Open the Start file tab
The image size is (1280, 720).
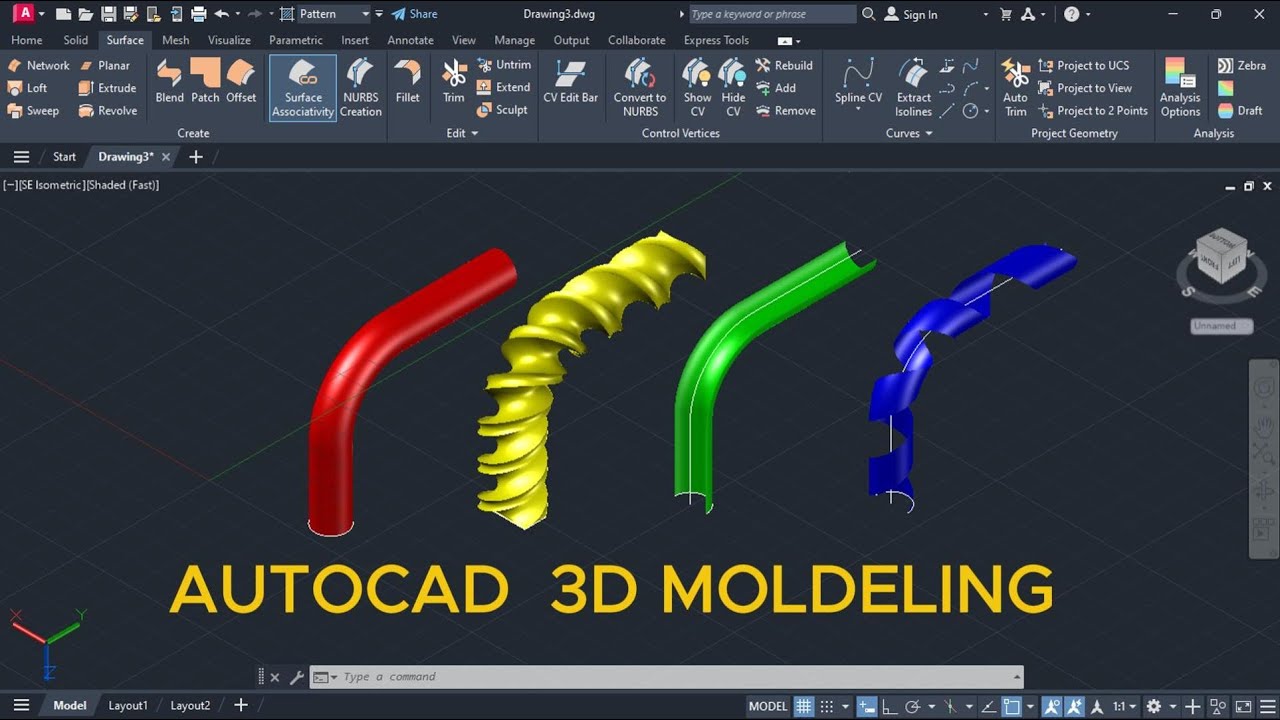pos(64,157)
